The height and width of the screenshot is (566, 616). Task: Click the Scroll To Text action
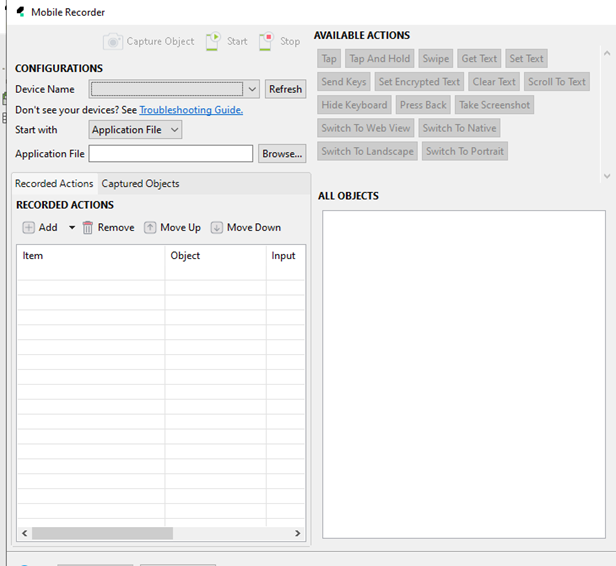(x=557, y=82)
